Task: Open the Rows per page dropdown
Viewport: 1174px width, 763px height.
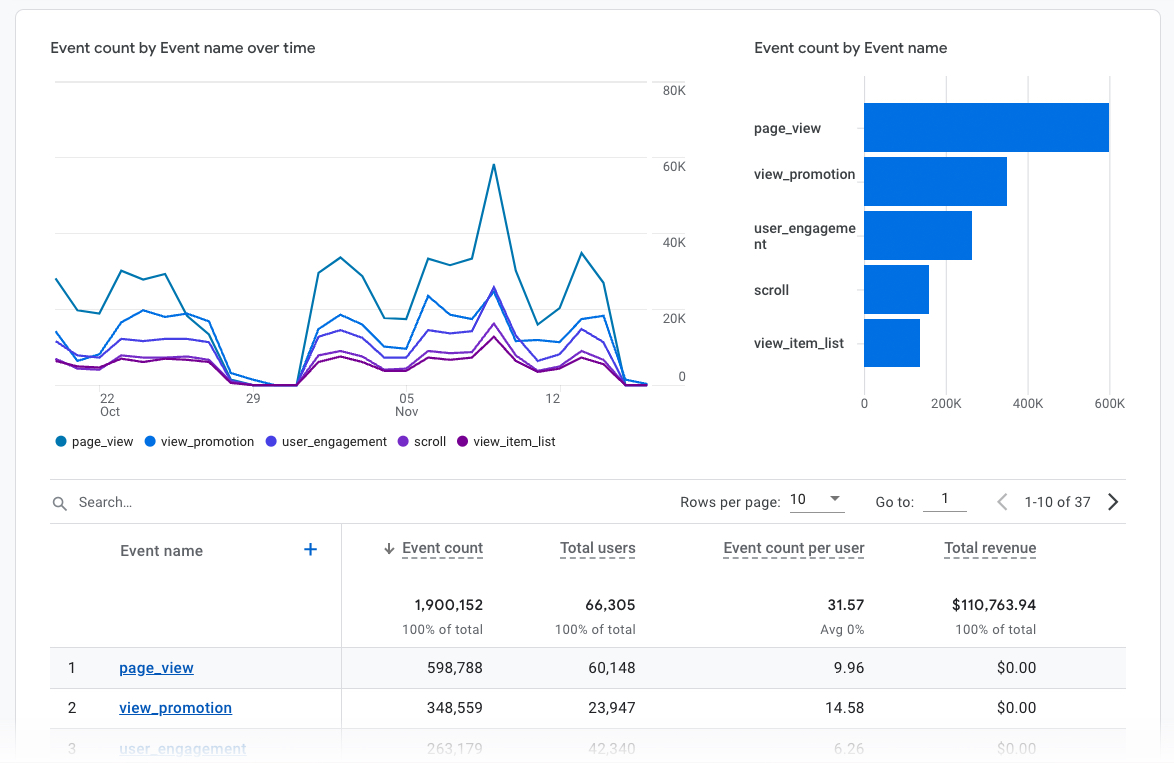Action: 817,499
